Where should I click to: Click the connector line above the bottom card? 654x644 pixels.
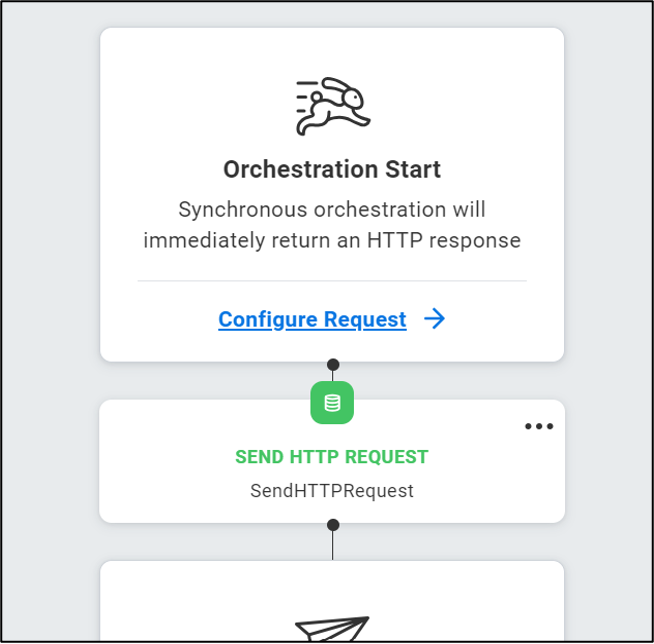click(x=332, y=546)
